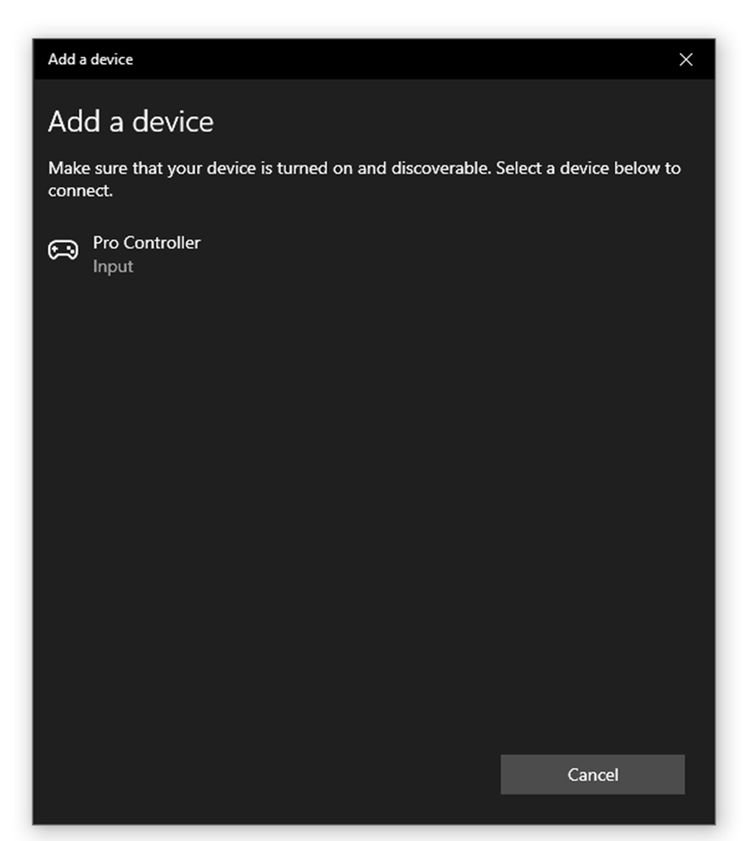Click the Input label under Pro Controller
This screenshot has height=841, width=750.
click(x=113, y=267)
